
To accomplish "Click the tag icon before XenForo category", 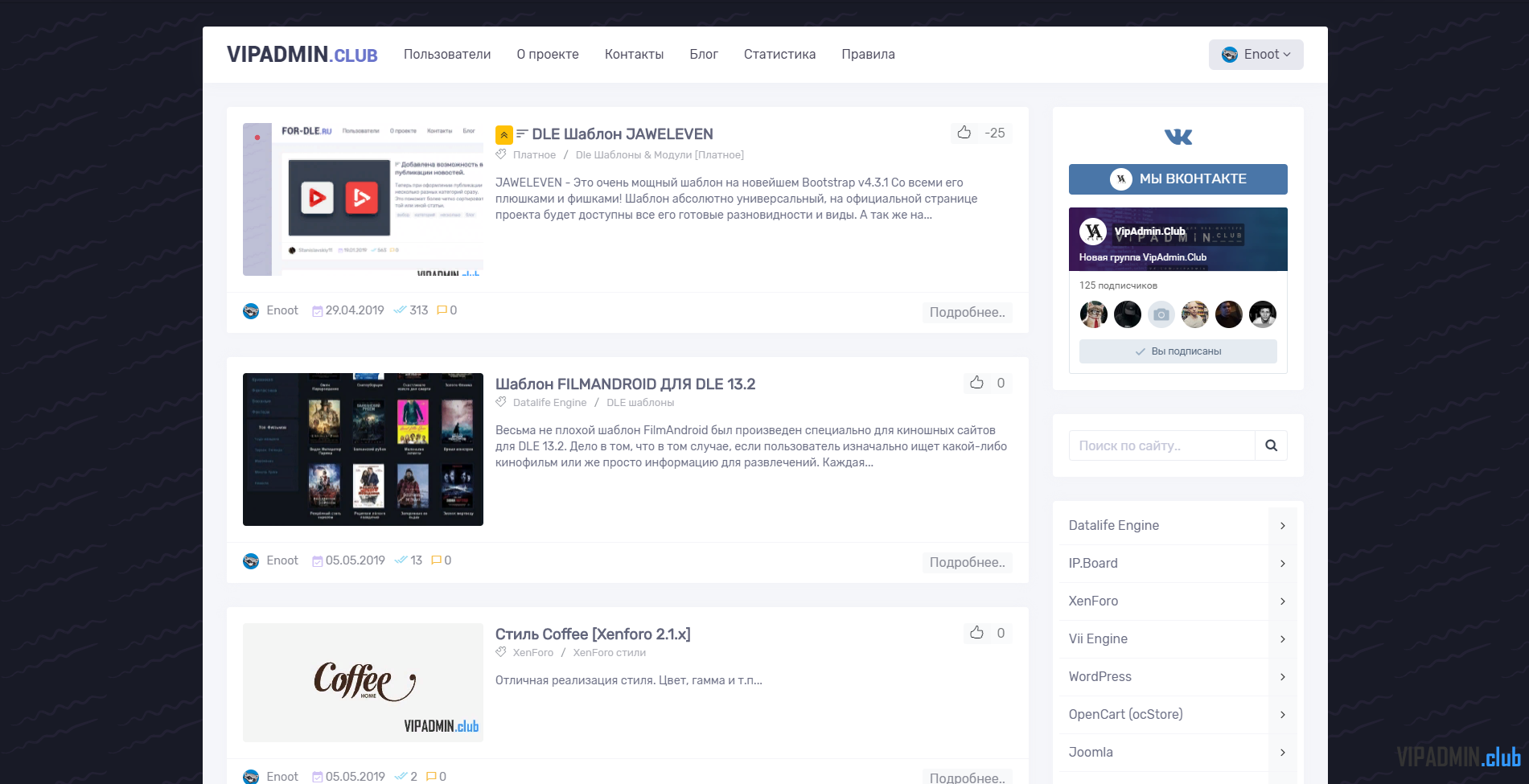I will [501, 652].
